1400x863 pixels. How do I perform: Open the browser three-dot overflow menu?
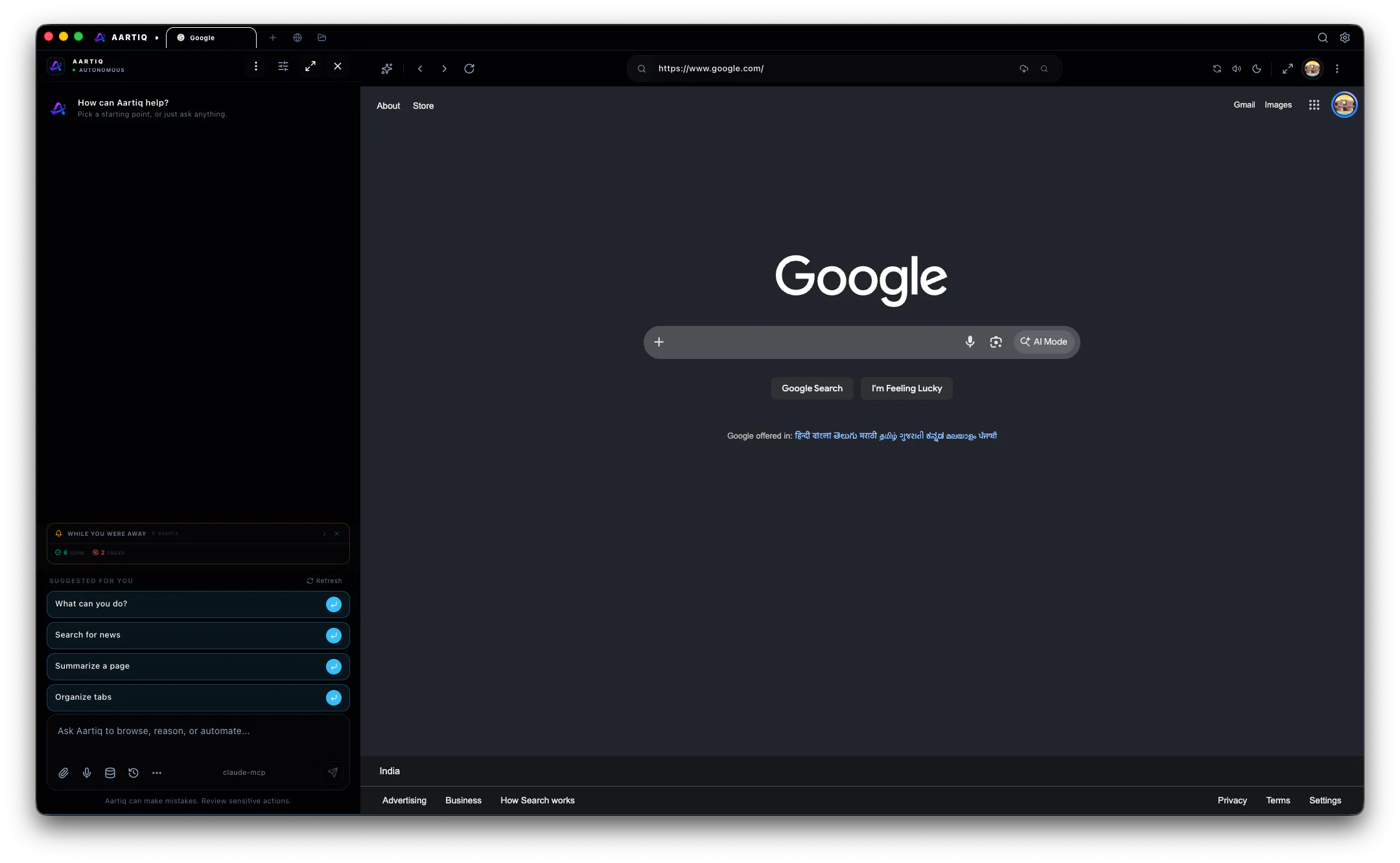[1337, 69]
